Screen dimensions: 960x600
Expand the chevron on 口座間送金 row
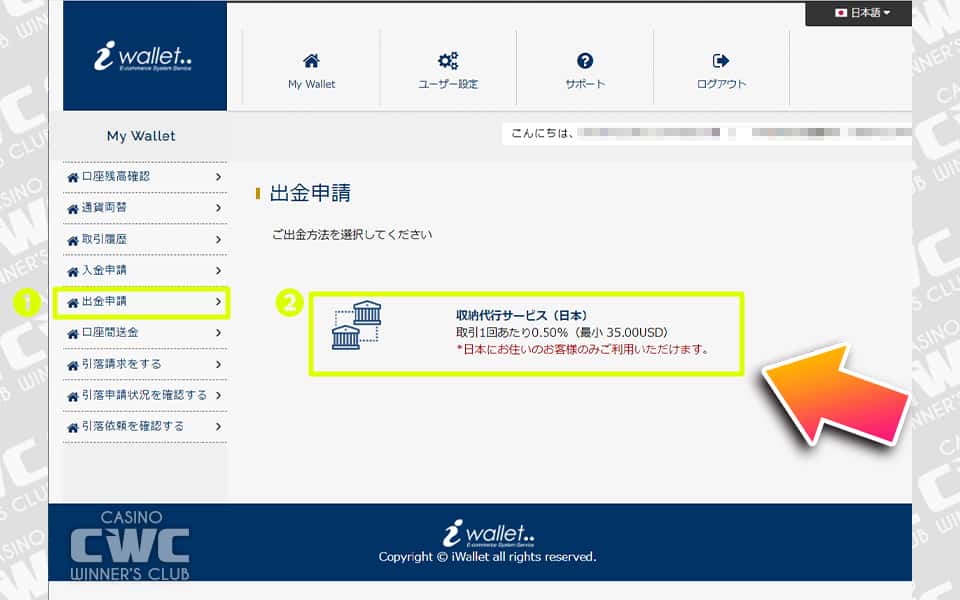pos(219,333)
